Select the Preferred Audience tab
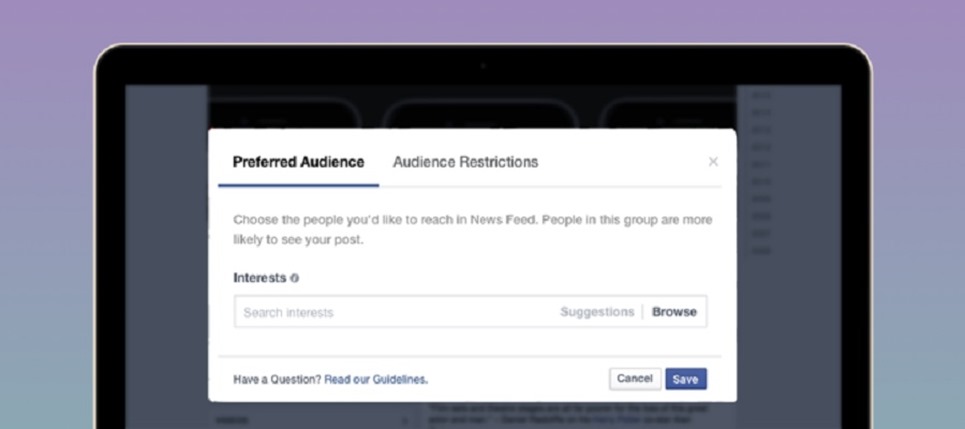Viewport: 965px width, 429px height. click(x=298, y=162)
